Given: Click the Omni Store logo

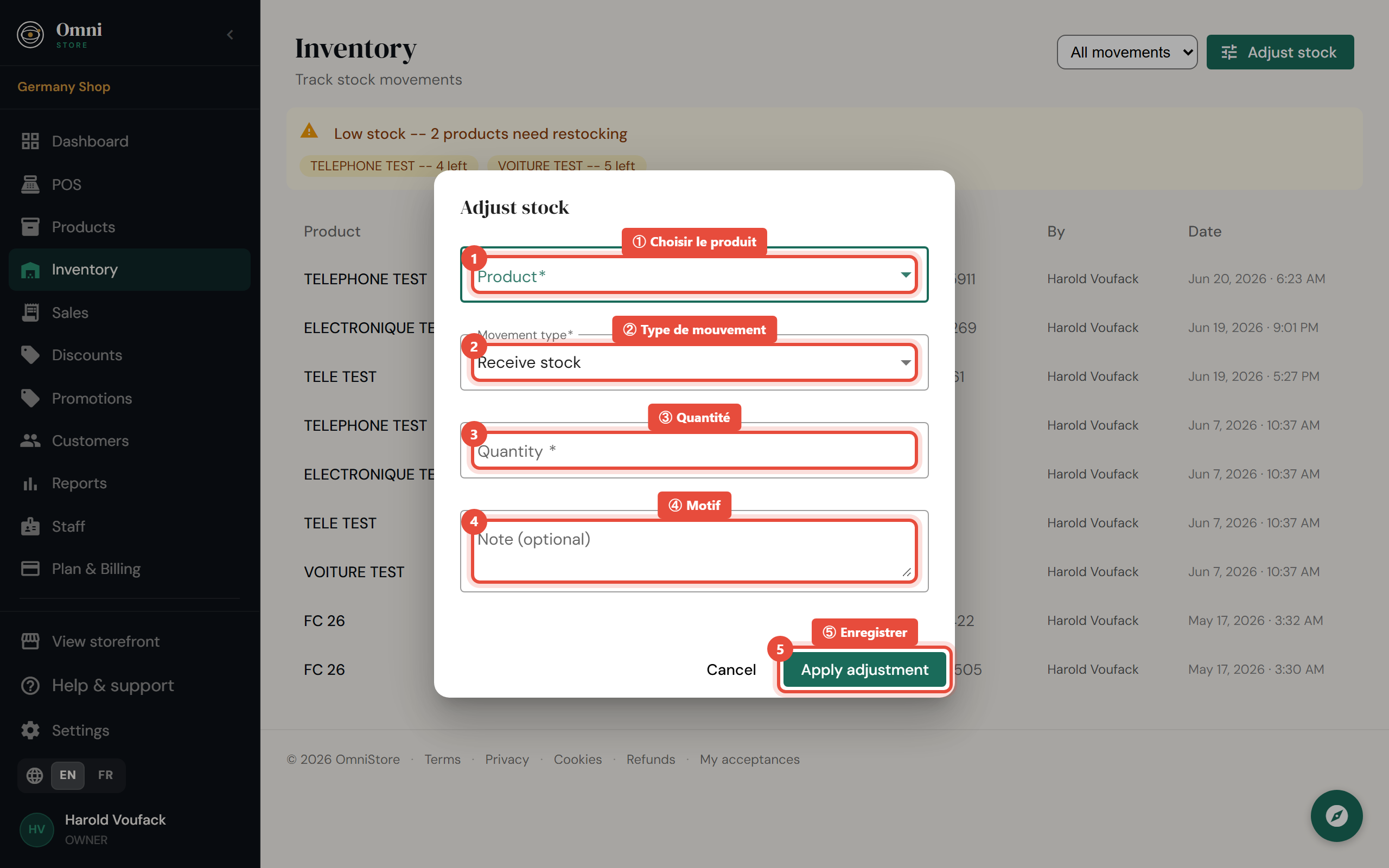Looking at the screenshot, I should click(x=60, y=35).
